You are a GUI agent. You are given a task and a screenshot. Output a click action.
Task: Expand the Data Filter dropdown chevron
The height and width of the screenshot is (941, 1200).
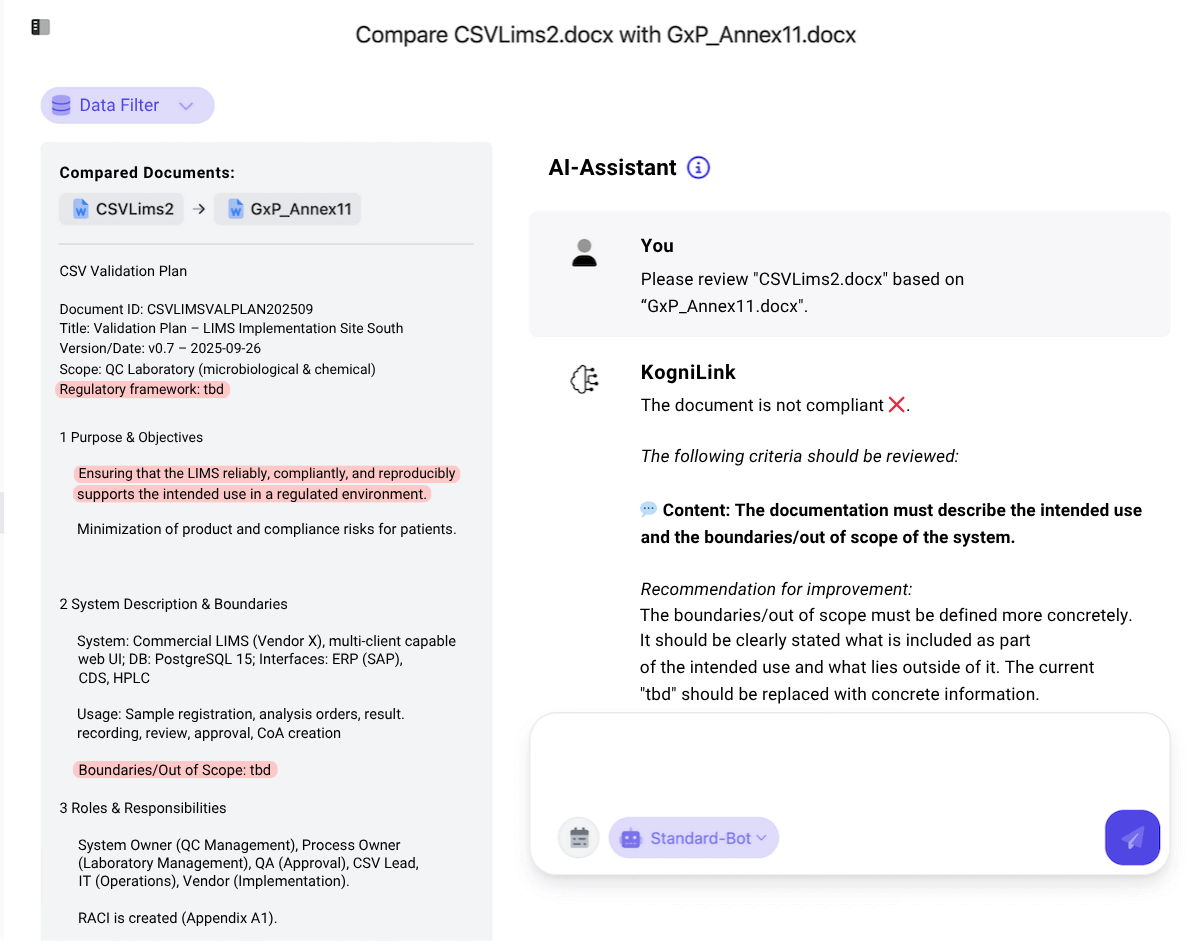186,105
